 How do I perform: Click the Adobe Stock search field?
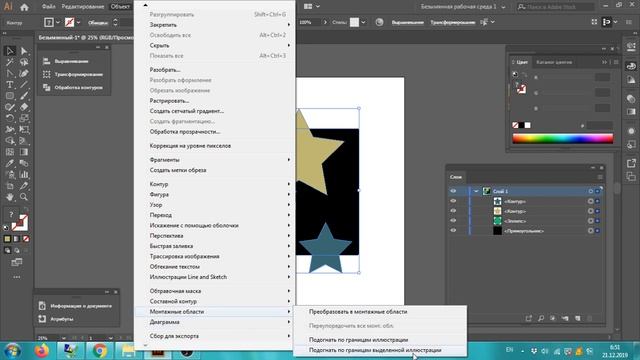click(x=555, y=7)
